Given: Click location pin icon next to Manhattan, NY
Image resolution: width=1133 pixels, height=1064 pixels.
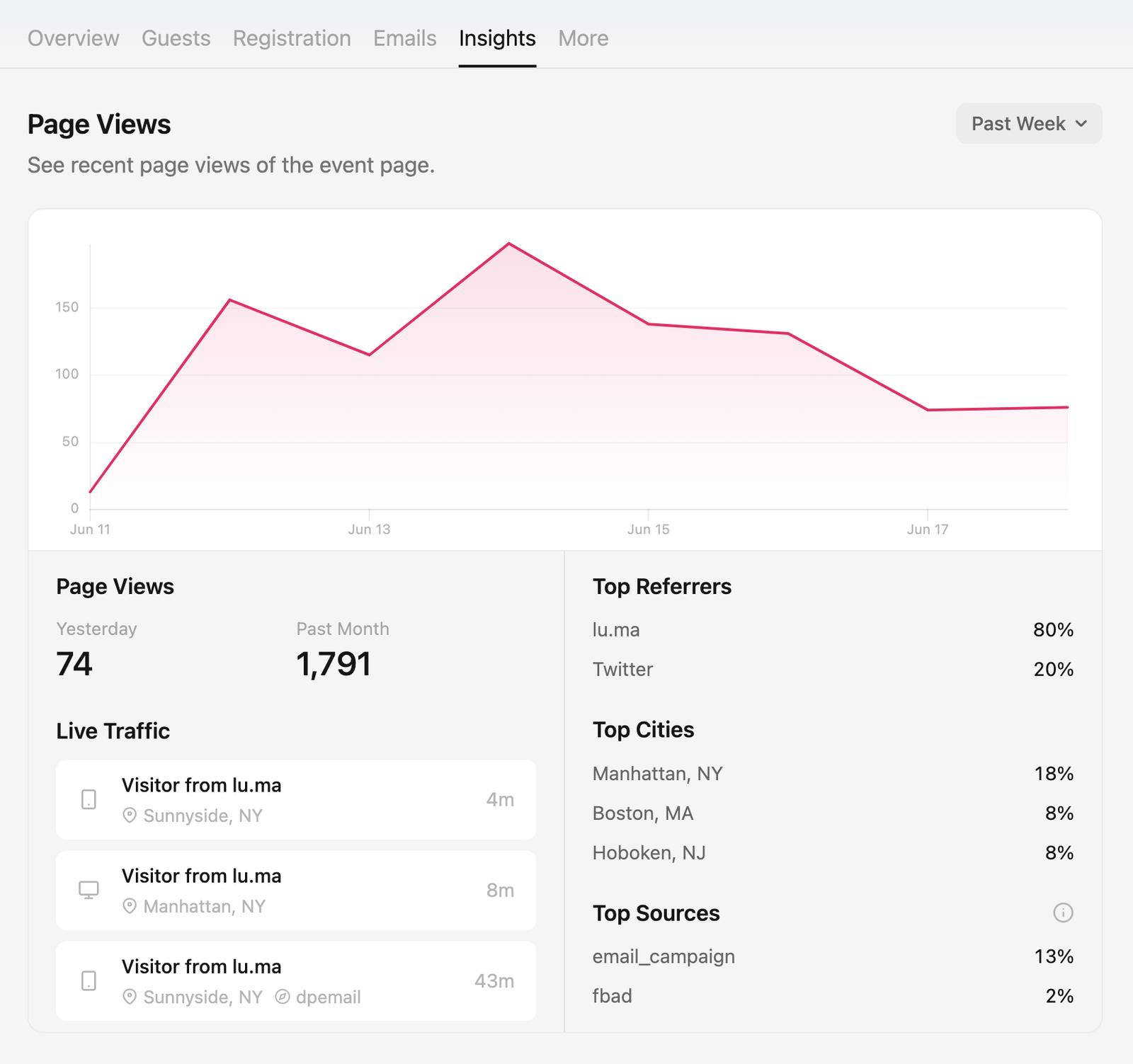Looking at the screenshot, I should tap(130, 906).
